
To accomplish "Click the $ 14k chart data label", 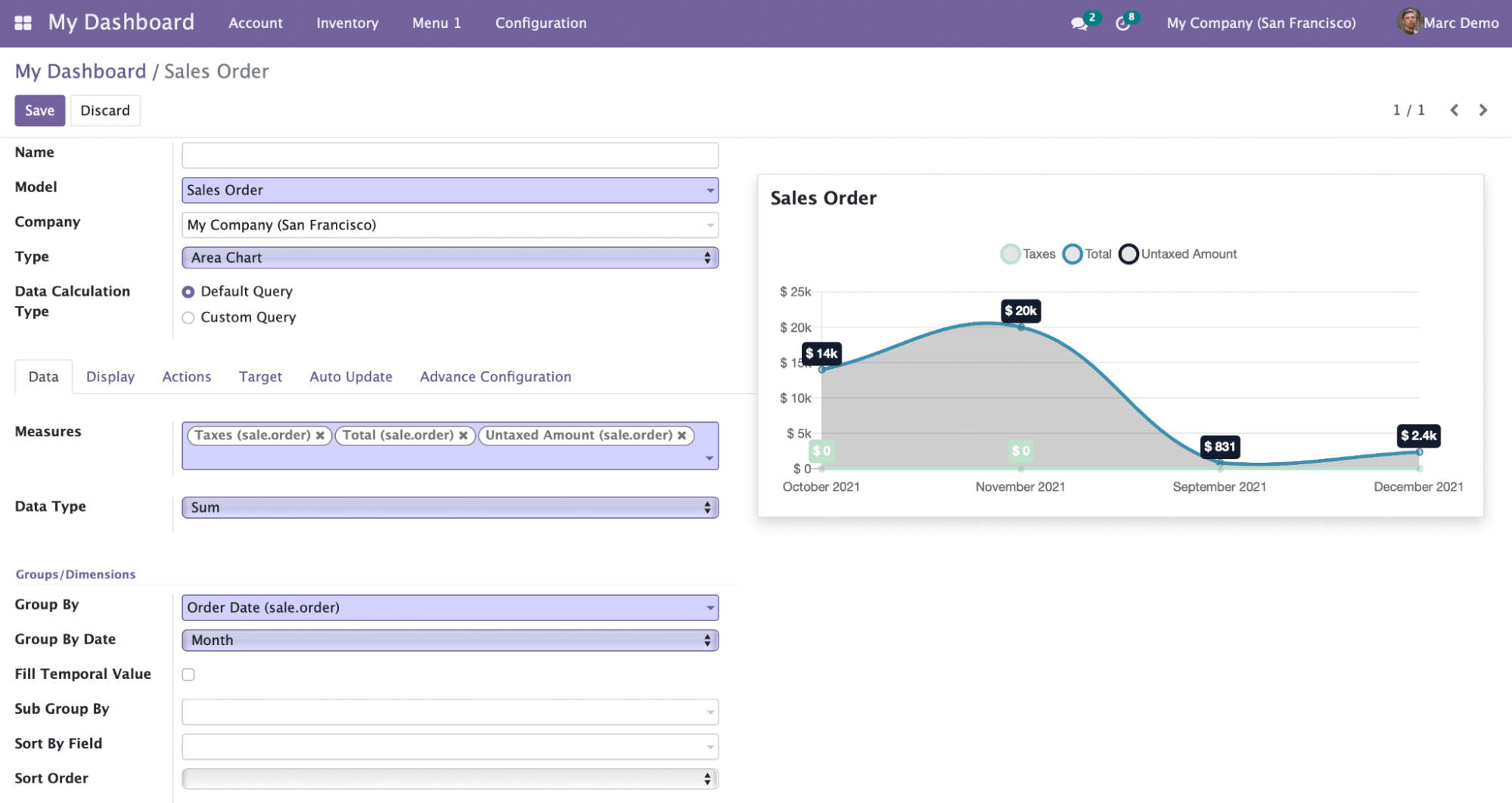I will coord(821,353).
